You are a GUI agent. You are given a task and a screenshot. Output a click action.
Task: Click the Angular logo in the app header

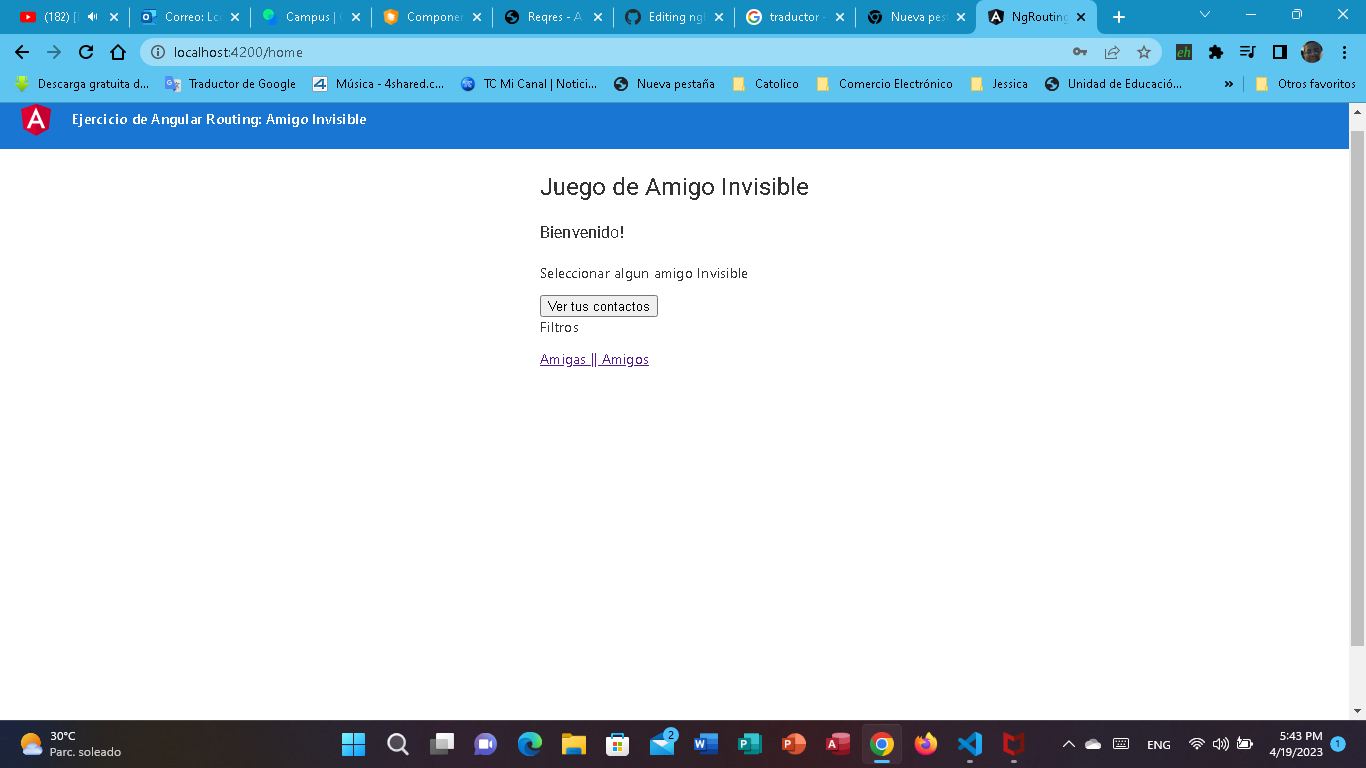[x=37, y=119]
